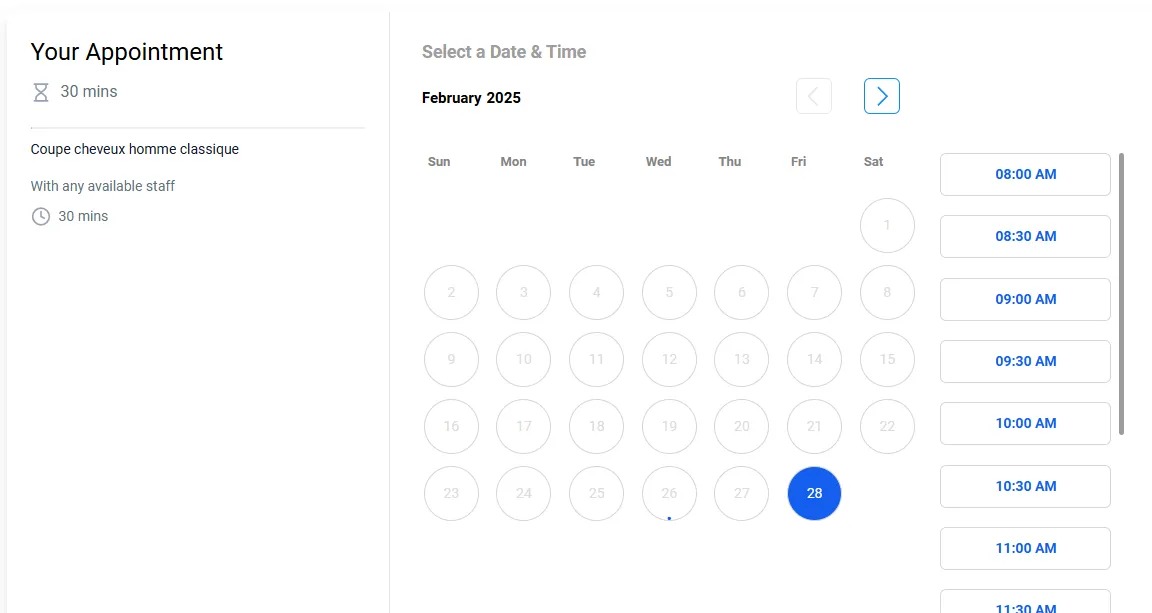Screen dimensions: 1152x613
Task: Click the clock icon beside 30 mins
Action: pos(41,216)
